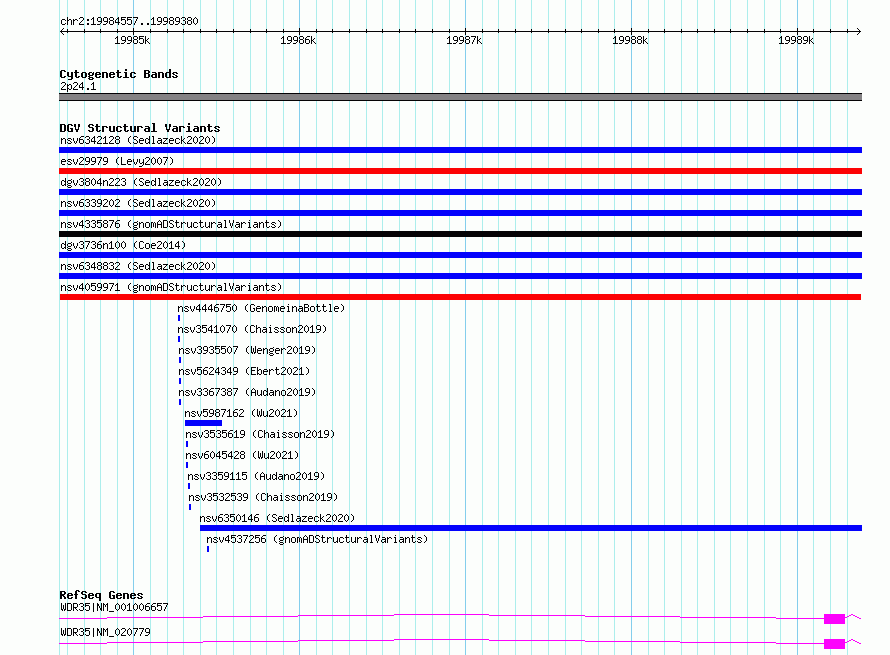Click the WDR35|NM_001006657 gene label
Screen dimensions: 890x655
[x=114, y=607]
